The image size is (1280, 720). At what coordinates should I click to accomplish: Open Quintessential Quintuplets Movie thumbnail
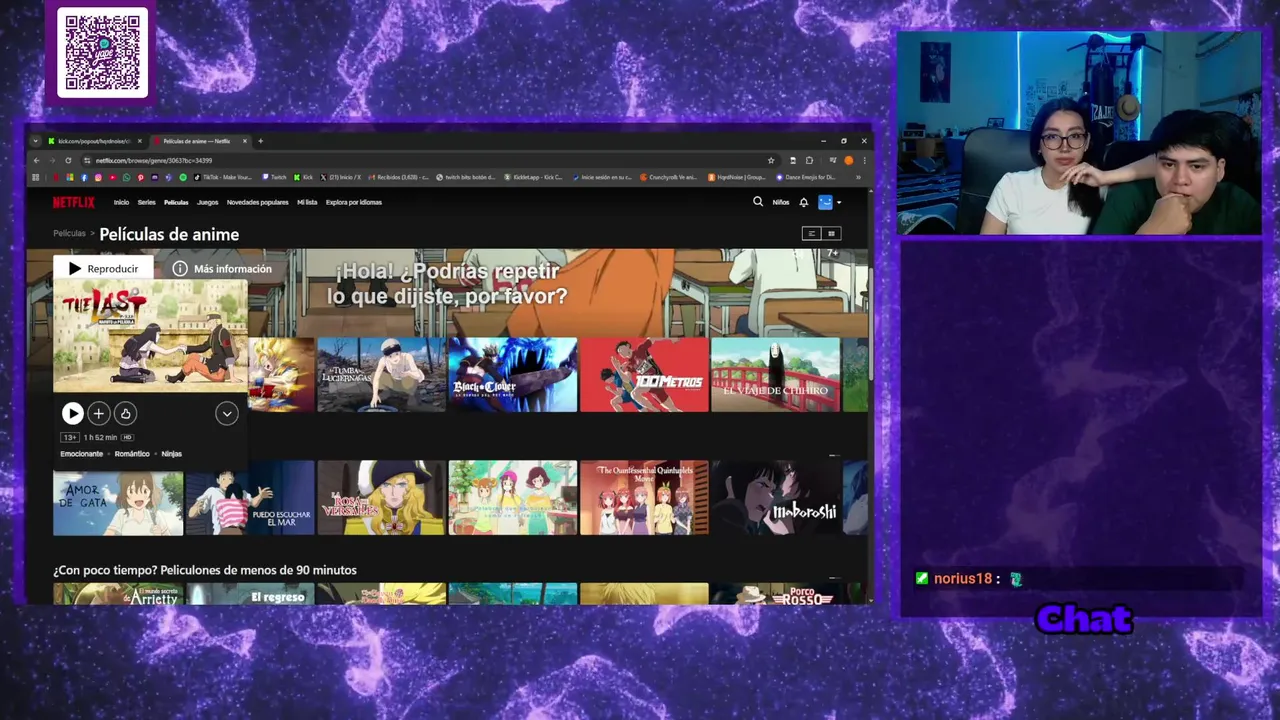coord(644,498)
